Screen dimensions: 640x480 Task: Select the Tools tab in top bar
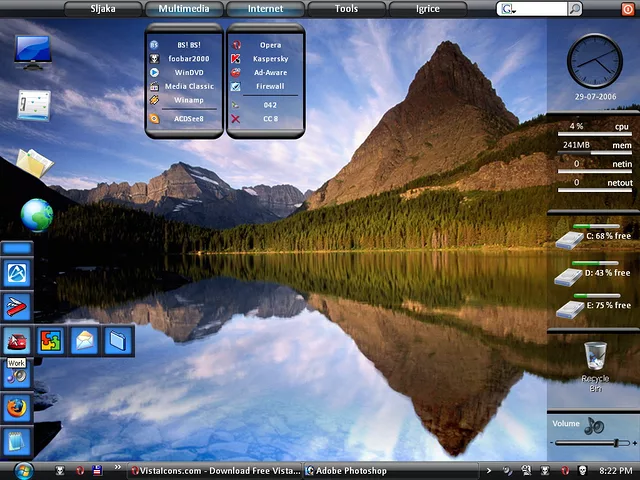[x=346, y=9]
